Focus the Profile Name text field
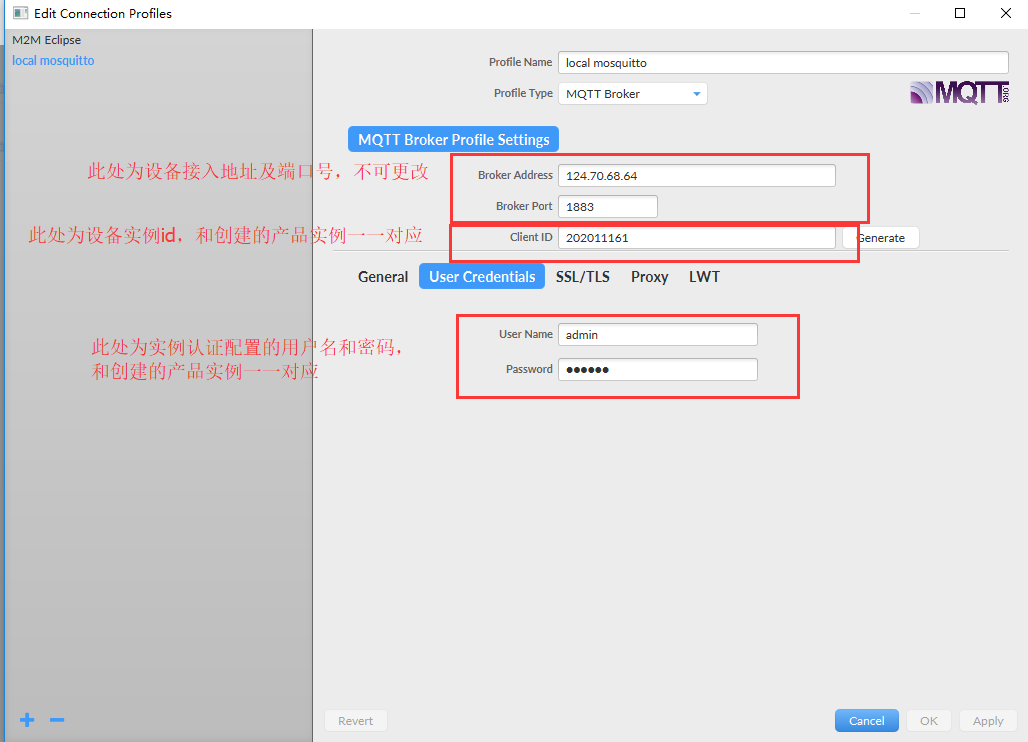 coord(782,63)
